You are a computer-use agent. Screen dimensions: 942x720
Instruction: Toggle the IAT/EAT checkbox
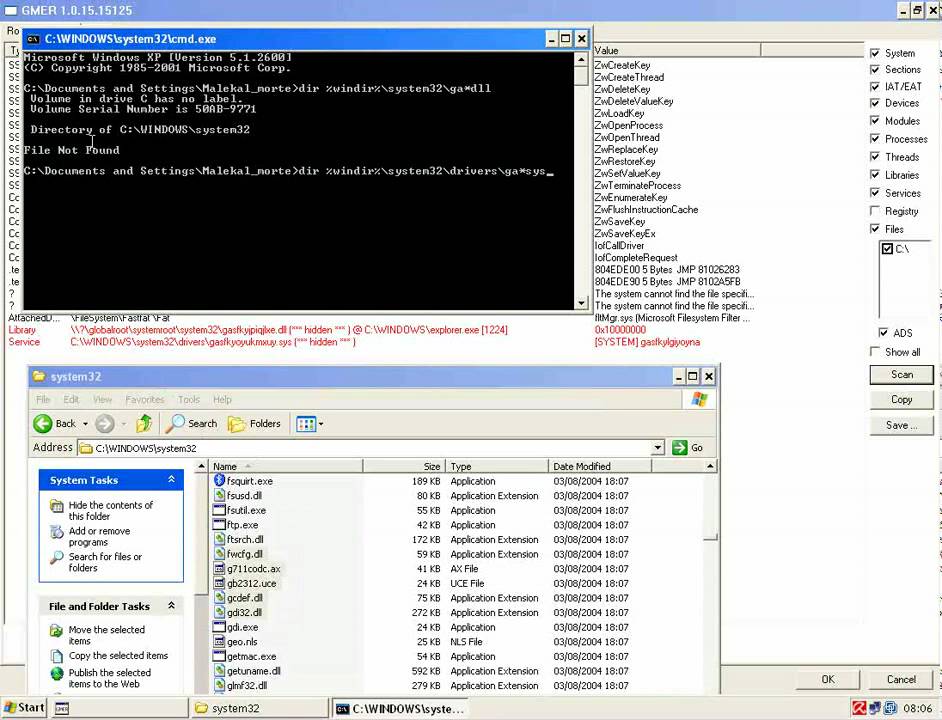point(875,87)
